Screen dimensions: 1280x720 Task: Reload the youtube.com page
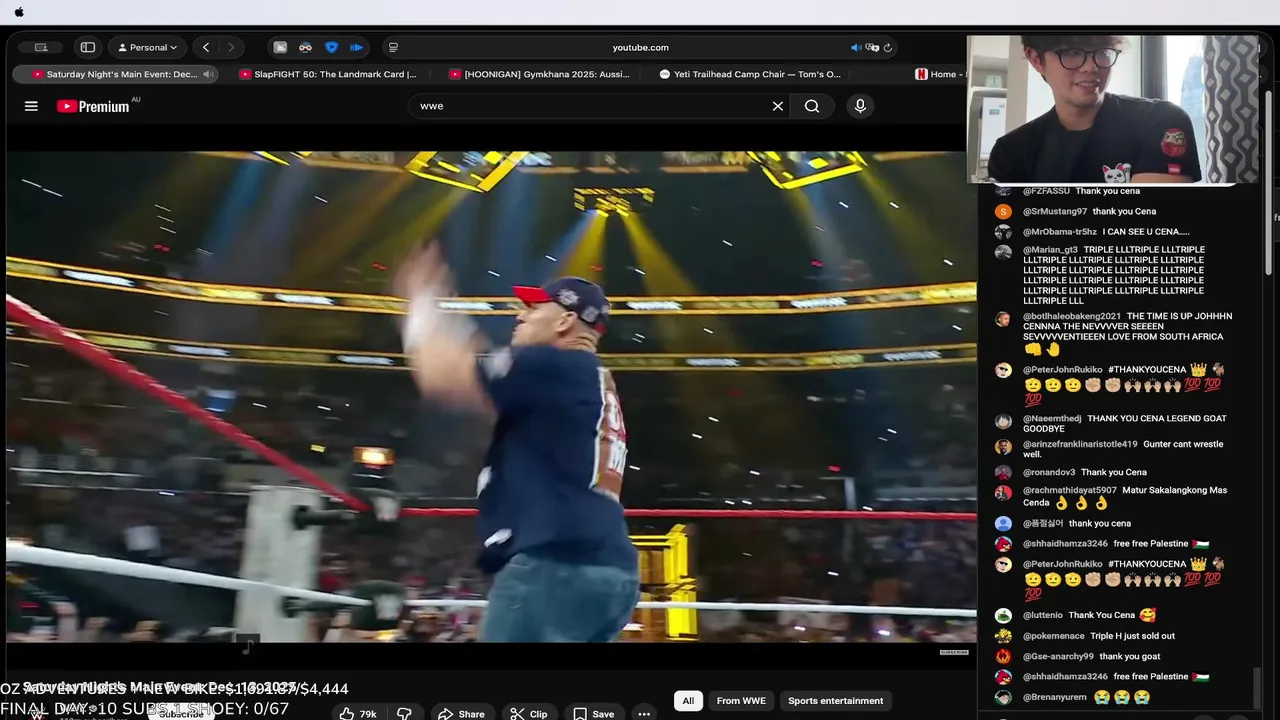pyautogui.click(x=887, y=47)
